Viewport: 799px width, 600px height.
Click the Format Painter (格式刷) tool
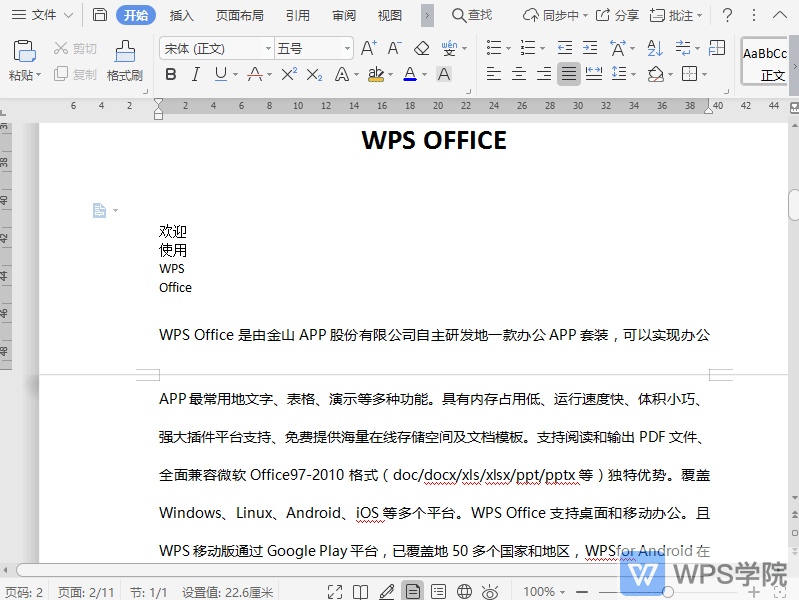pos(125,60)
